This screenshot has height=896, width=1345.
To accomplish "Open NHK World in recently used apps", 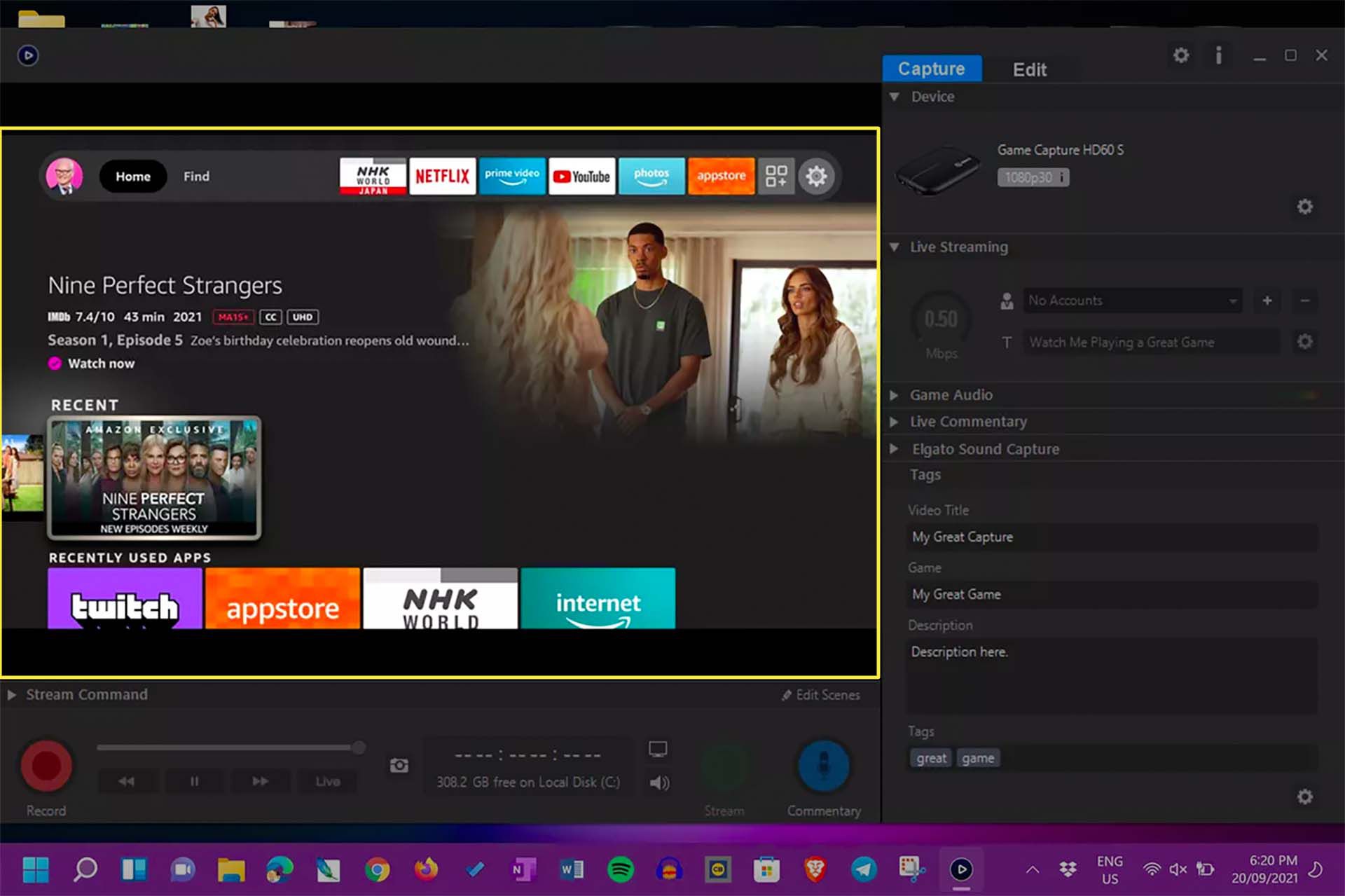I will pyautogui.click(x=441, y=598).
